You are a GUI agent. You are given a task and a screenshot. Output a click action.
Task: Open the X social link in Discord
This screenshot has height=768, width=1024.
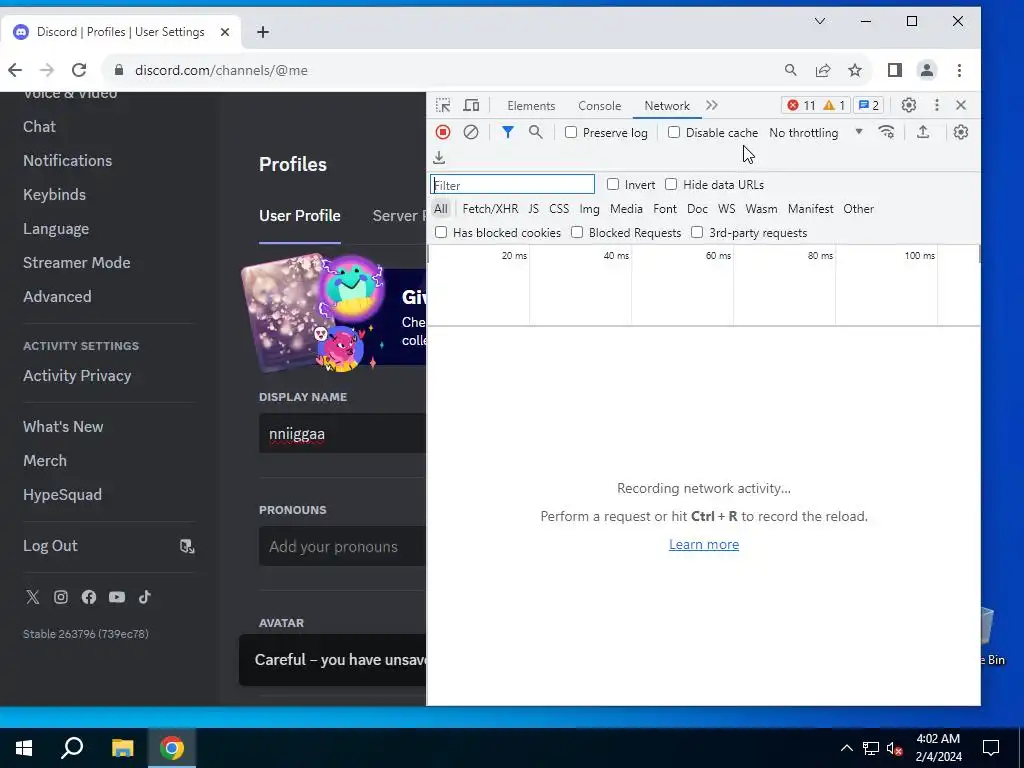pyautogui.click(x=33, y=597)
